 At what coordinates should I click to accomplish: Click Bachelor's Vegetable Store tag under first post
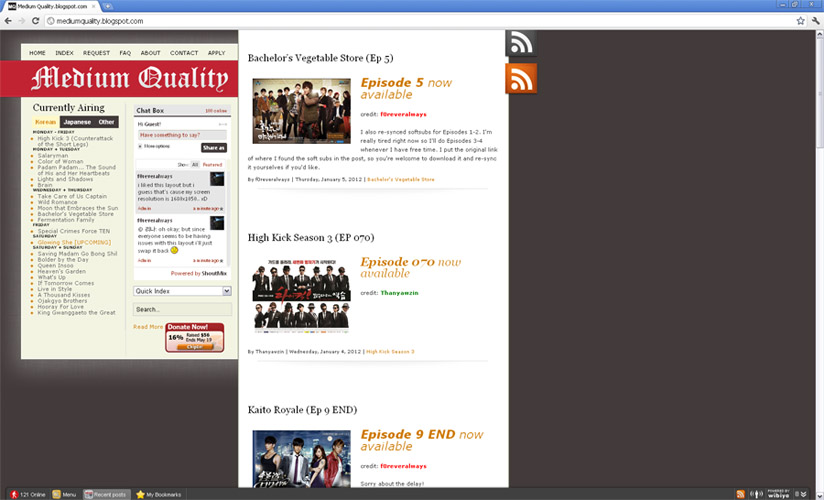(401, 179)
